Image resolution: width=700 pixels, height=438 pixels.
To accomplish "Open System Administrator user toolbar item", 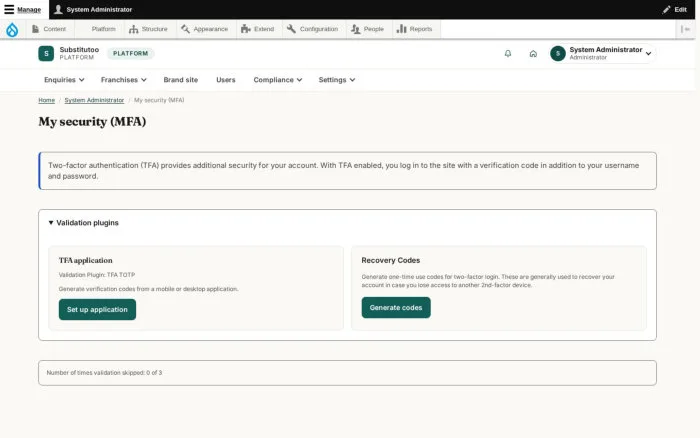I will point(93,9).
